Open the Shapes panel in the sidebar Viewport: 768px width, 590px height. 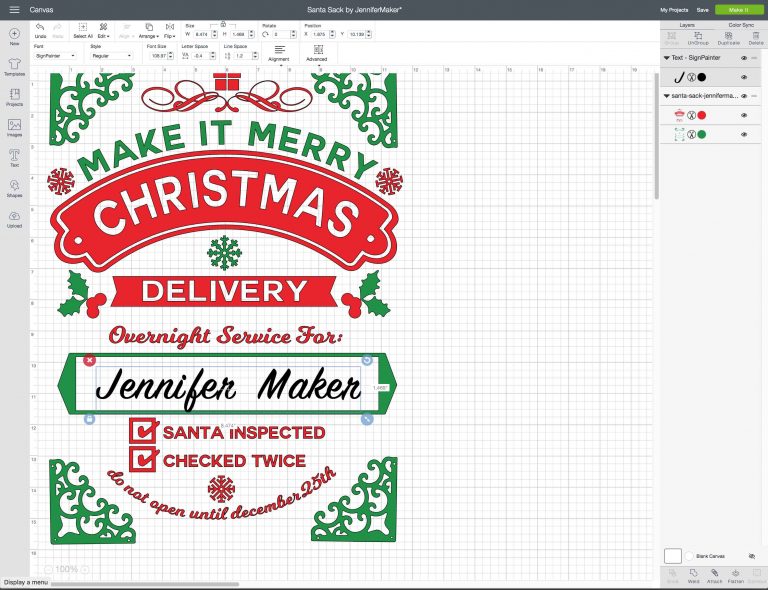pyautogui.click(x=14, y=188)
